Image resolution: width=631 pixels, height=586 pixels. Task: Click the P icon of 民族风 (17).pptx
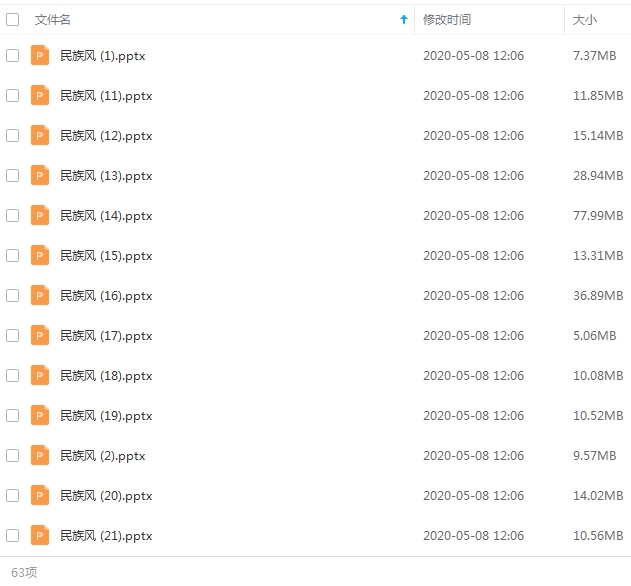click(40, 335)
